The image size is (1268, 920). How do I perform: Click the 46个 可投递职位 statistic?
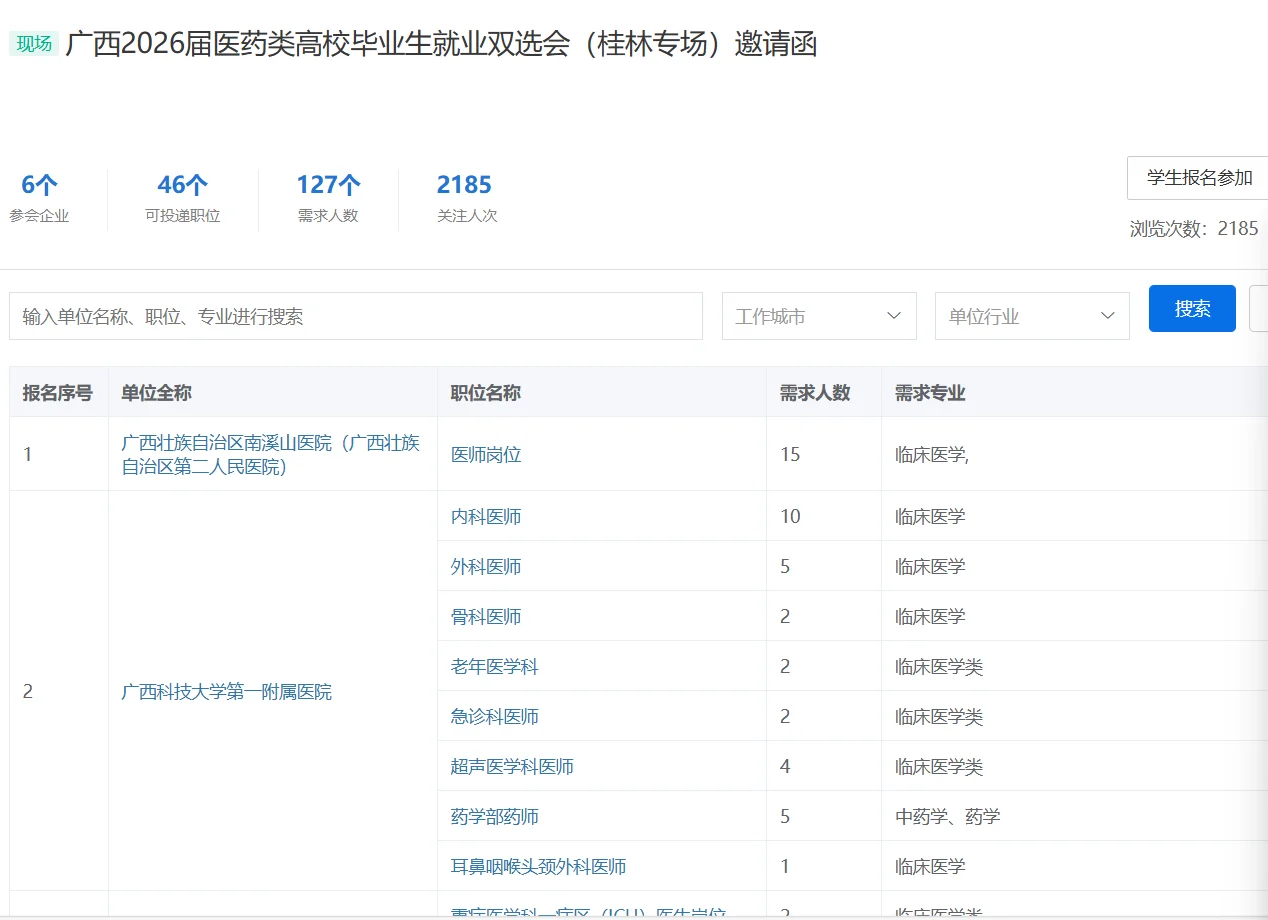click(x=182, y=198)
